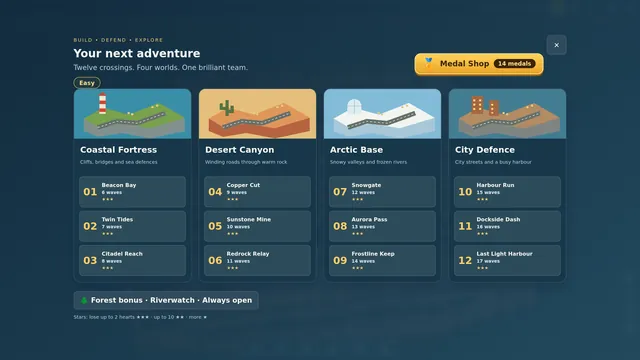
Task: Click the star rating under Dockside Dash
Action: [x=482, y=234]
